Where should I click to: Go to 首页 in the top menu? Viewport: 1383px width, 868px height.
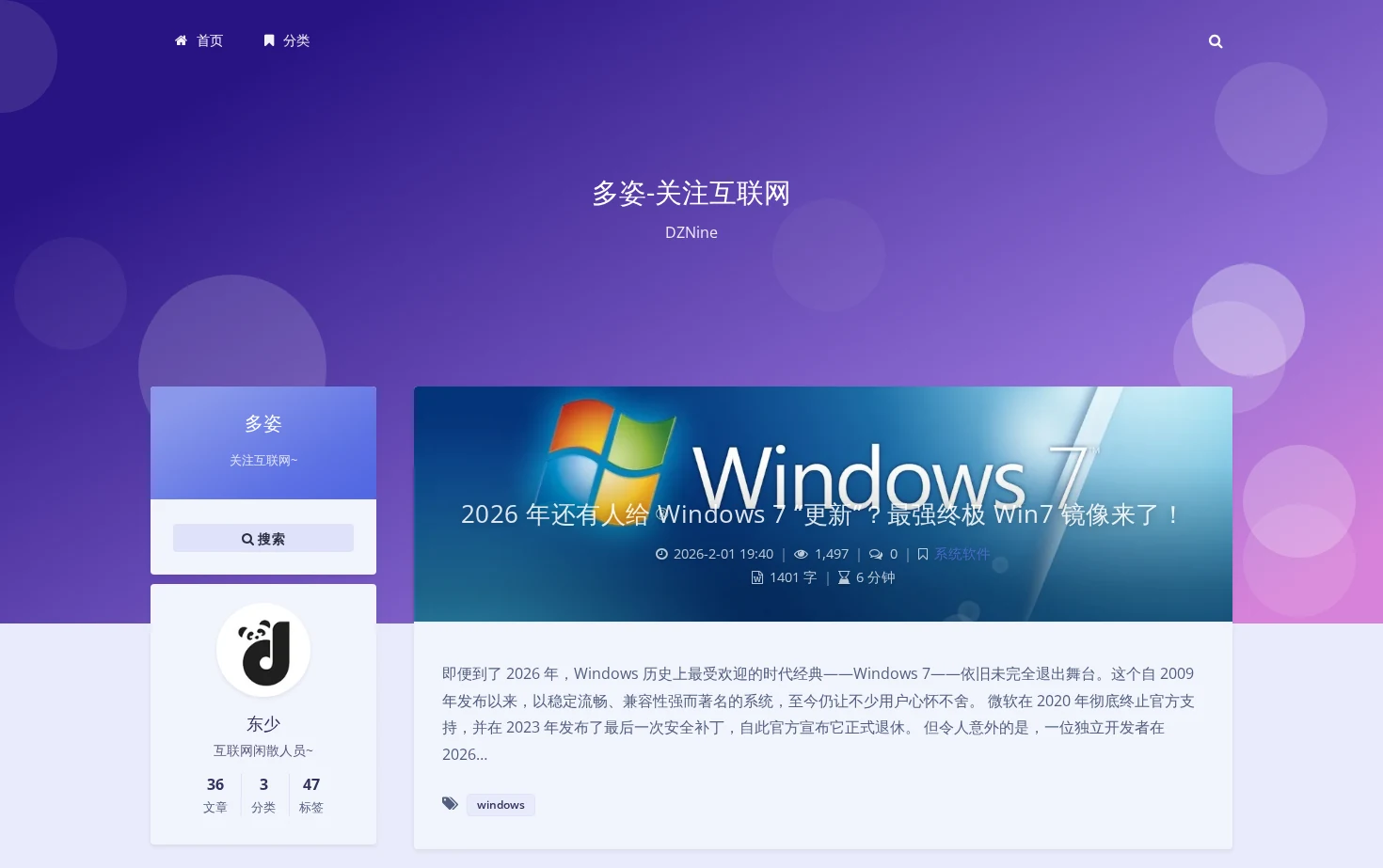199,40
